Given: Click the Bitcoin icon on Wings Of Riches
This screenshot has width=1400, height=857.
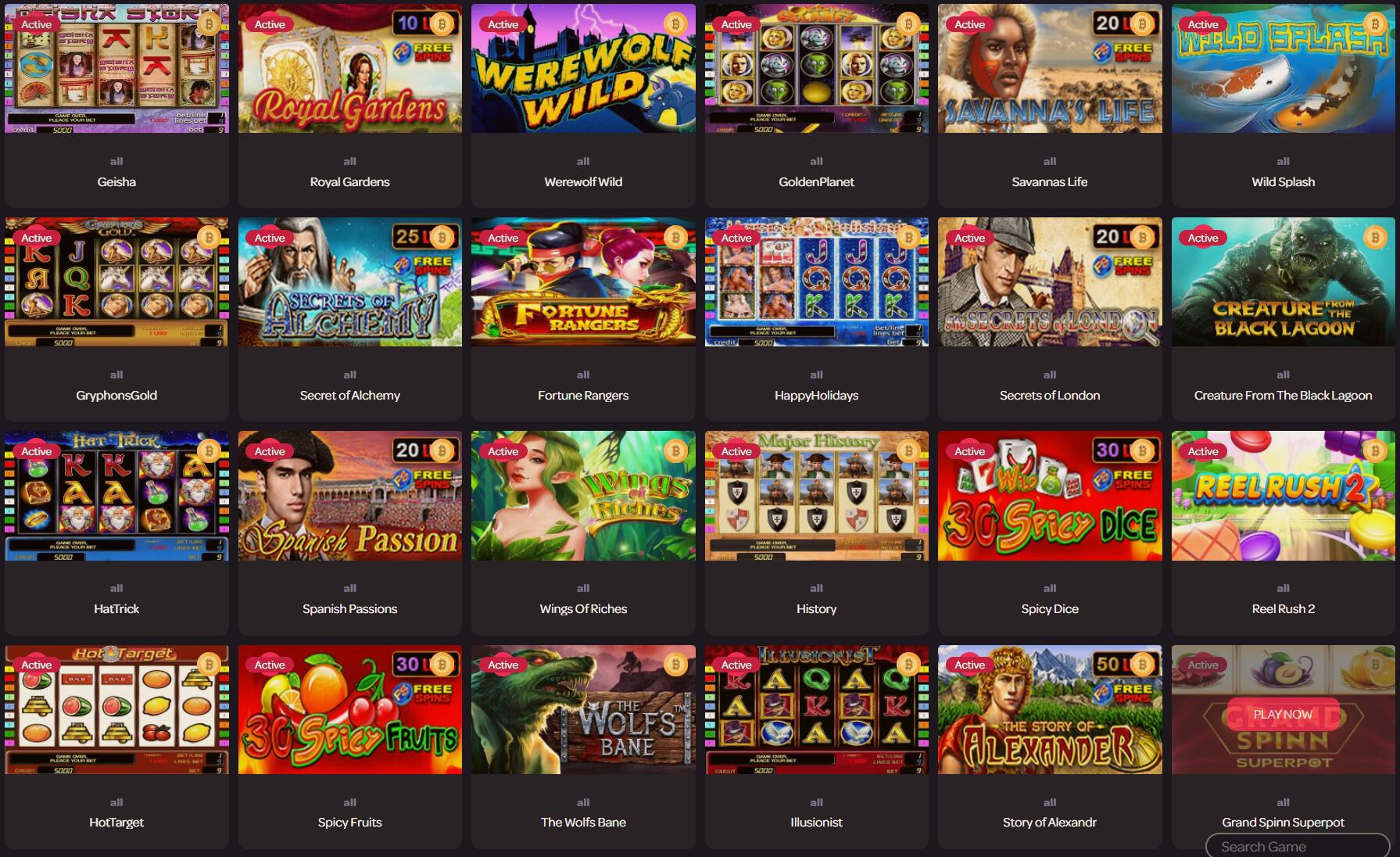Looking at the screenshot, I should point(675,451).
